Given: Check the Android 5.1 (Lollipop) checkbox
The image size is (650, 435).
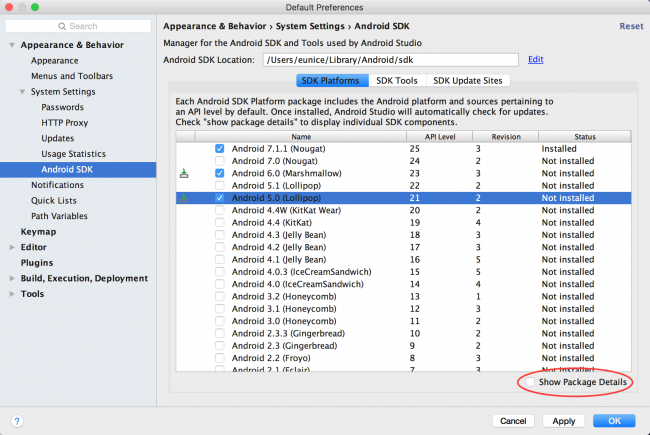Looking at the screenshot, I should (220, 185).
